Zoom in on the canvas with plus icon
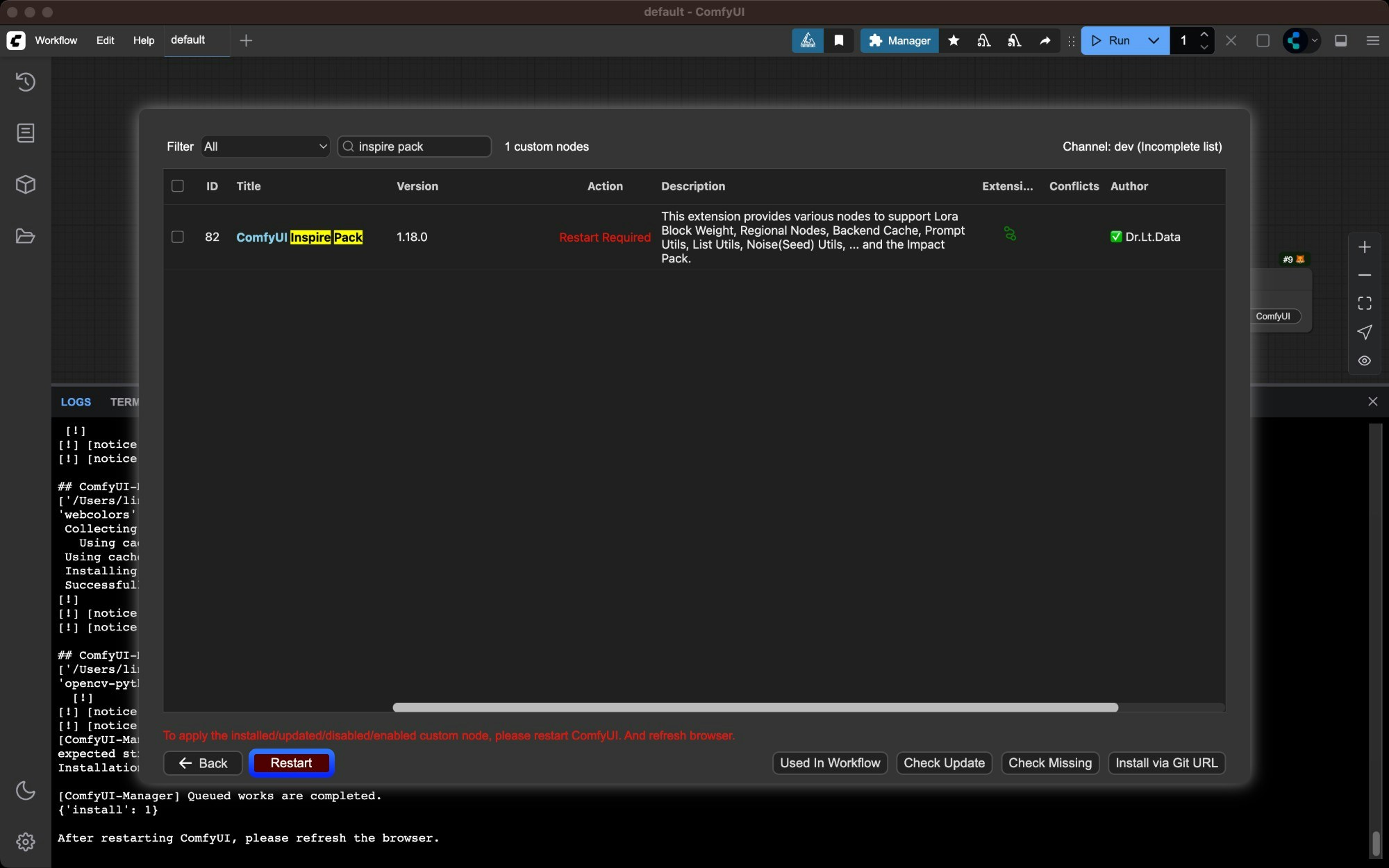Image resolution: width=1389 pixels, height=868 pixels. tap(1365, 247)
